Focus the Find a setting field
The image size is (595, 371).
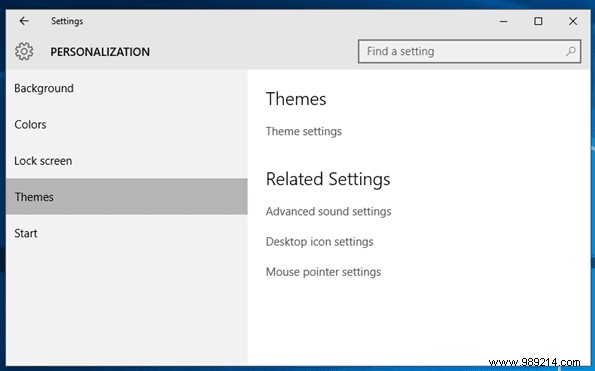(469, 51)
